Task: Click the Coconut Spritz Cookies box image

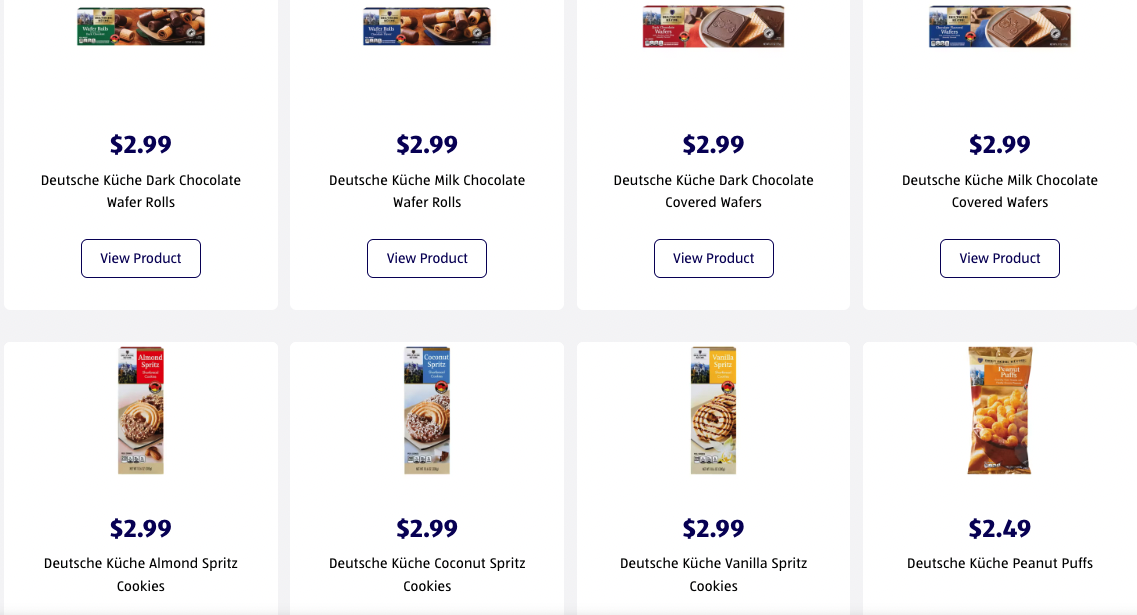Action: click(x=427, y=410)
